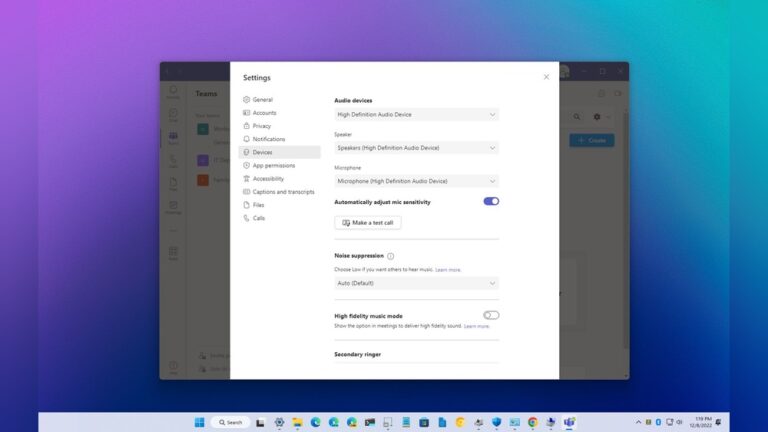
Task: Open the Windows Start menu
Action: 199,422
